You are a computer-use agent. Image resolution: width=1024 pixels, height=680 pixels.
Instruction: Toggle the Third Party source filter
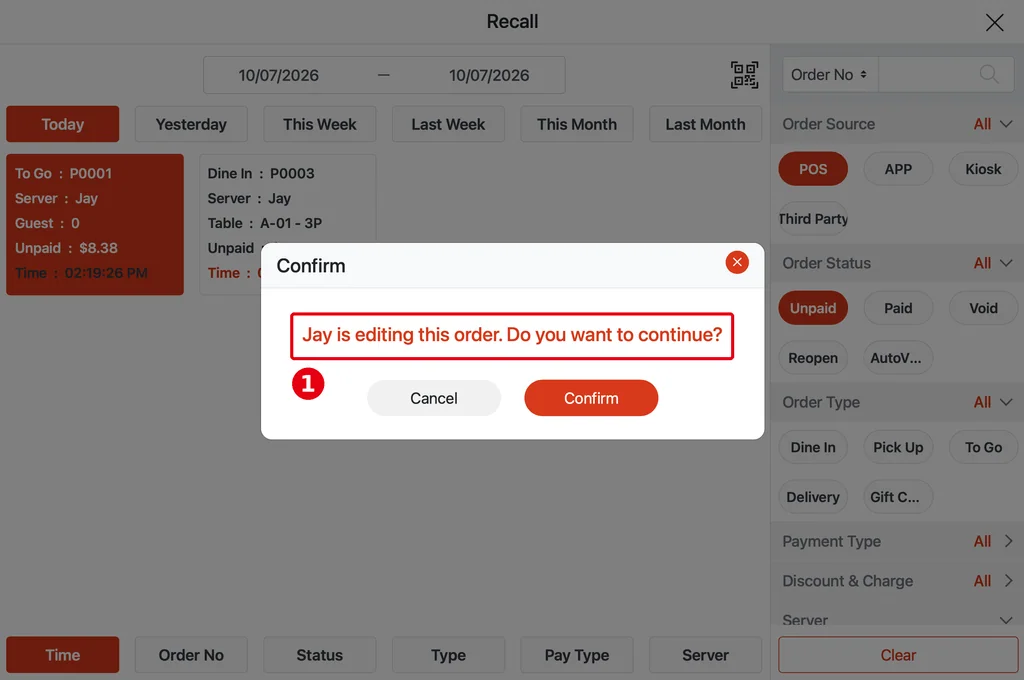click(813, 219)
